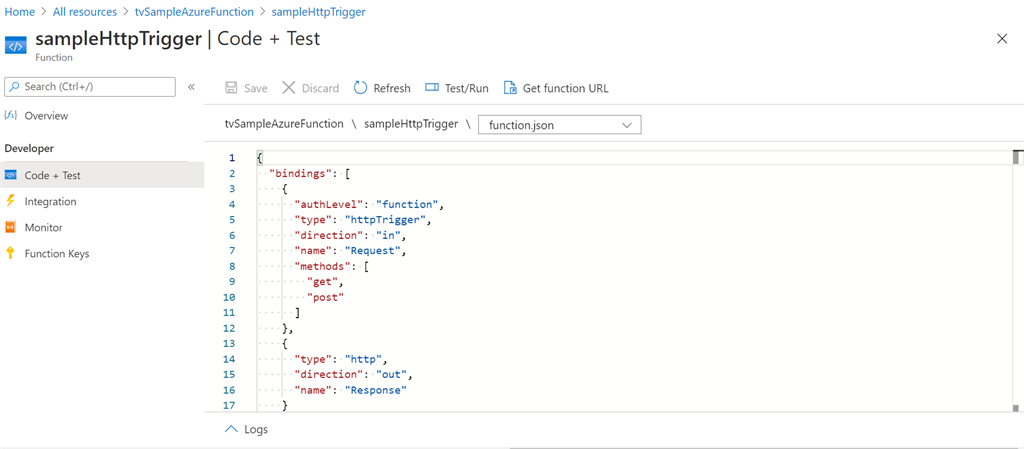The width and height of the screenshot is (1024, 449).
Task: Click line number 13 in the gutter
Action: (x=229, y=343)
